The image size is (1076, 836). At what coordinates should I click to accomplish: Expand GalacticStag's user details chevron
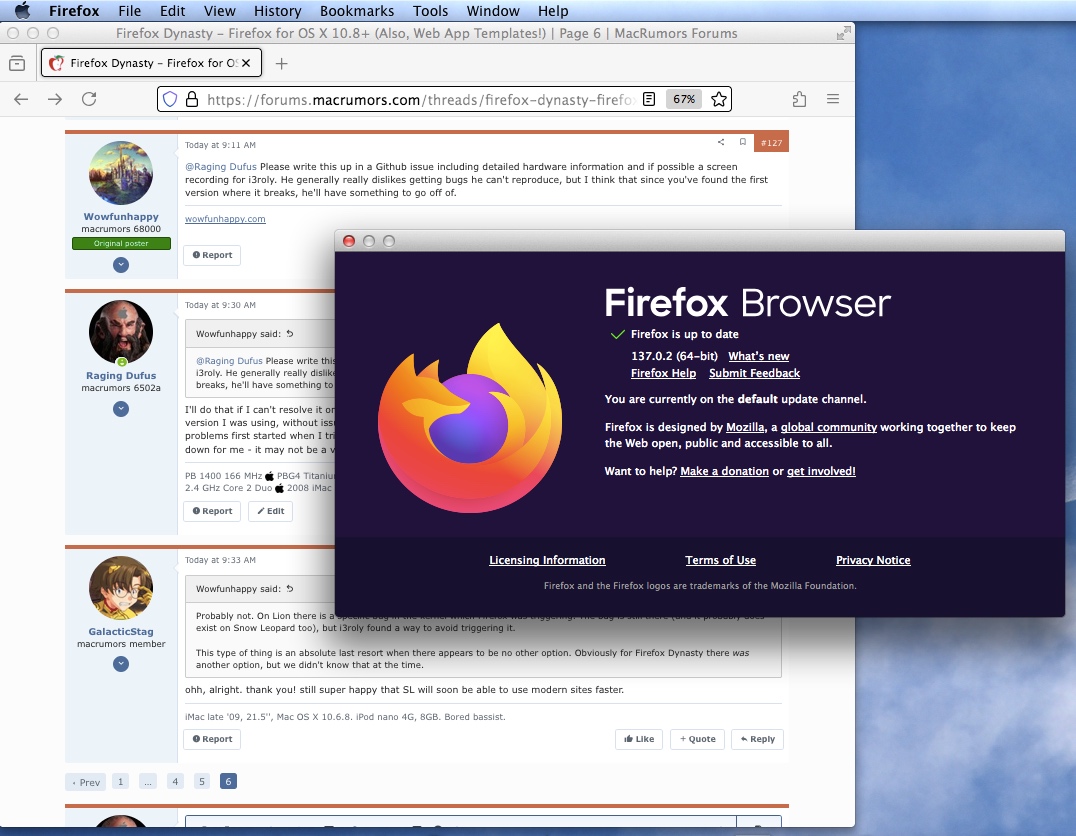coord(121,664)
